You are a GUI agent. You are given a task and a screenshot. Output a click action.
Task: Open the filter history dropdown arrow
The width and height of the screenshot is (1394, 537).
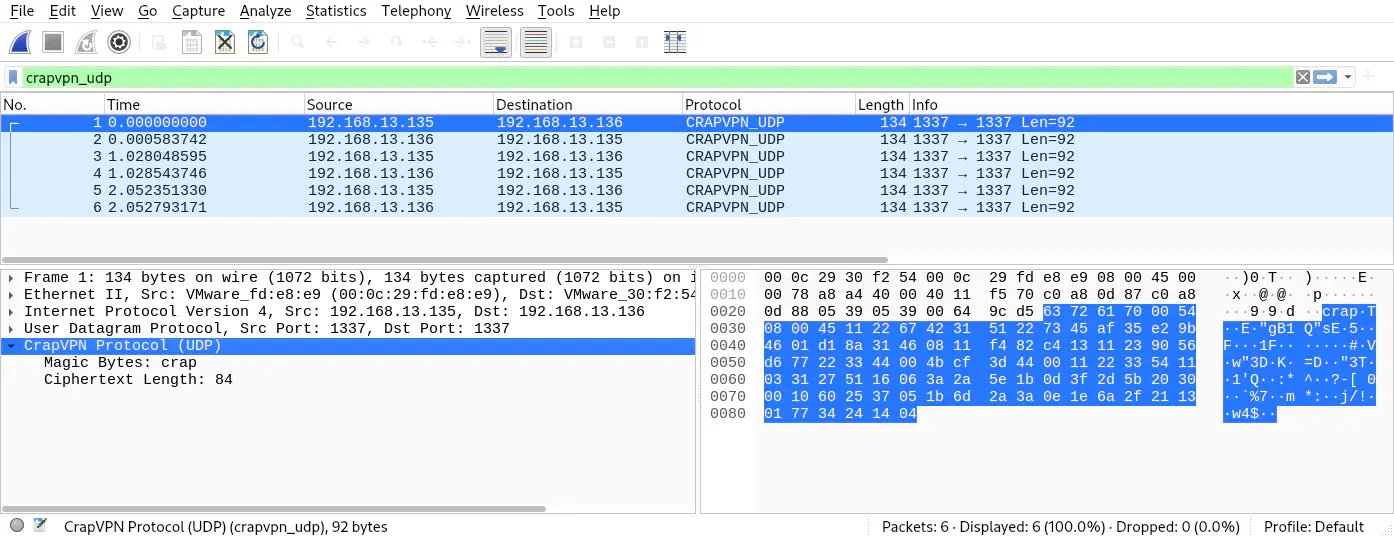click(x=1348, y=77)
